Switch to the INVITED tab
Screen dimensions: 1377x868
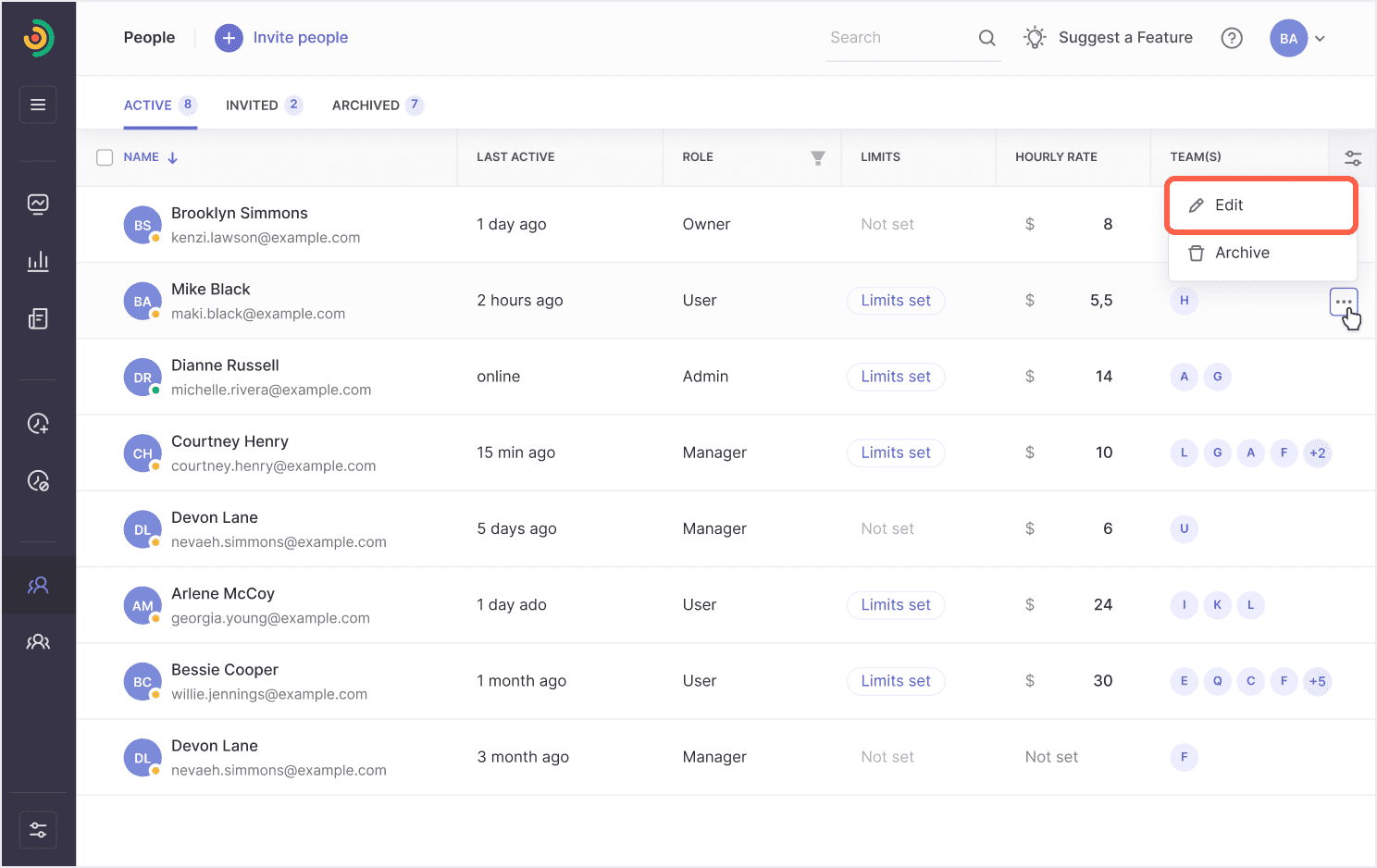(x=264, y=105)
